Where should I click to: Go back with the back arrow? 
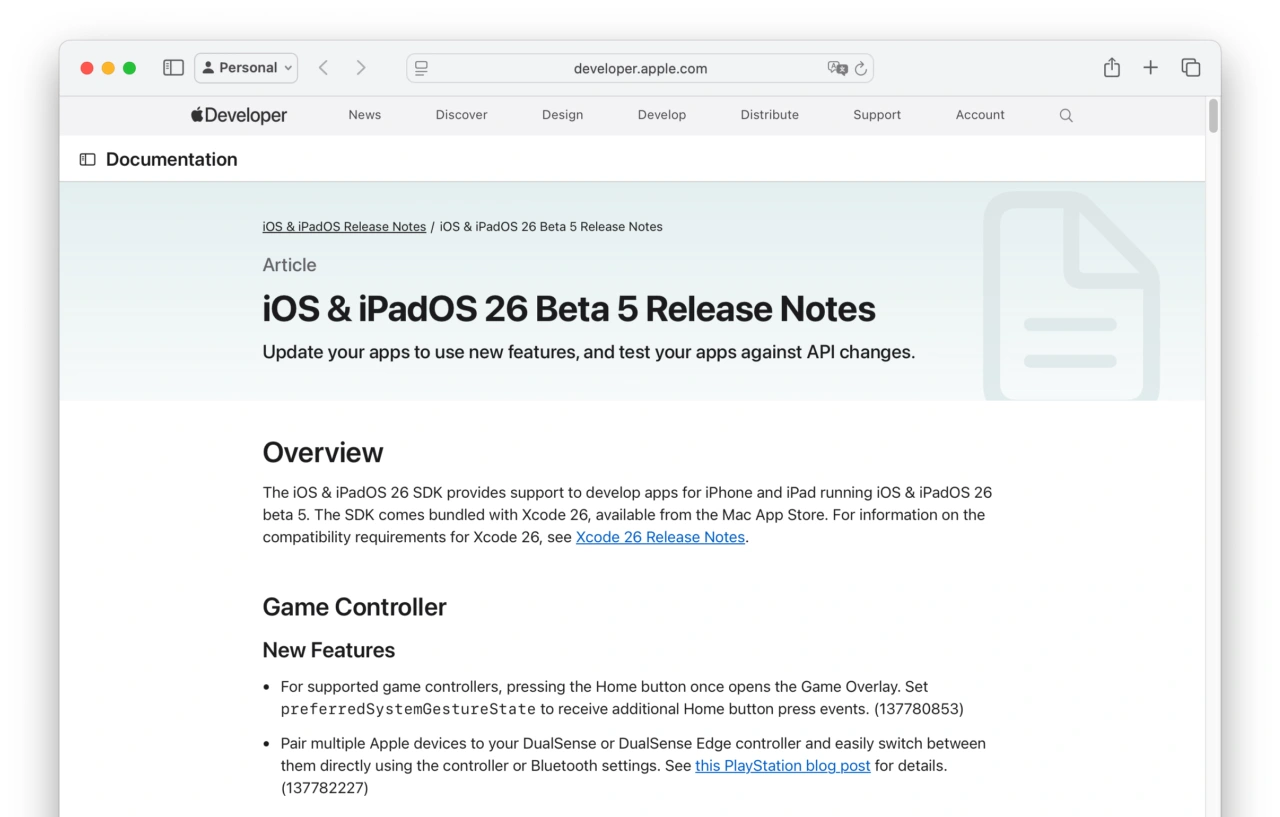coord(323,68)
